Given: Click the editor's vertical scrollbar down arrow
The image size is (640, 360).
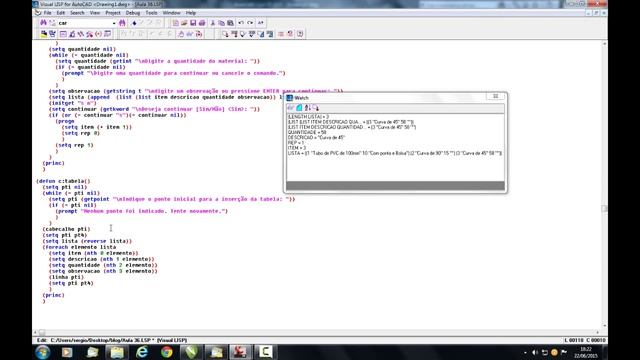Looking at the screenshot, I should pos(604,326).
